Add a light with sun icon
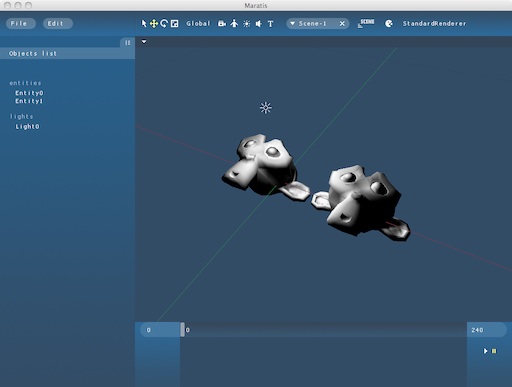The width and height of the screenshot is (512, 387). click(247, 24)
